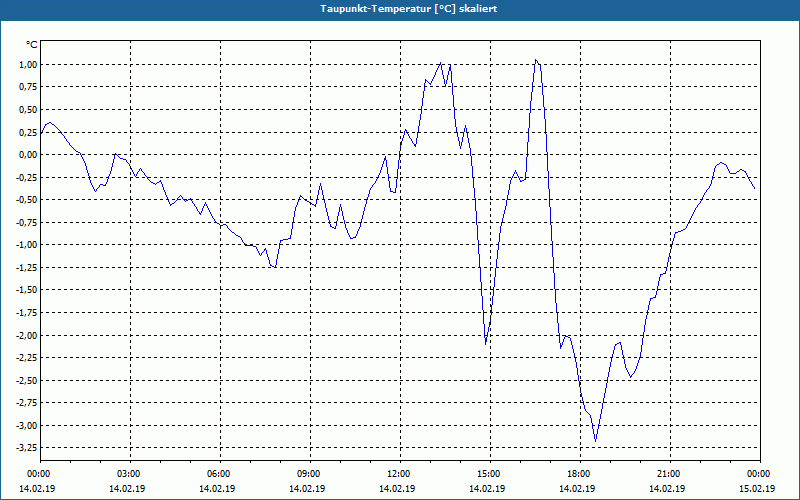Viewport: 800px width, 500px height.
Task: Select the -3,25 y-axis label
Action: 27,448
